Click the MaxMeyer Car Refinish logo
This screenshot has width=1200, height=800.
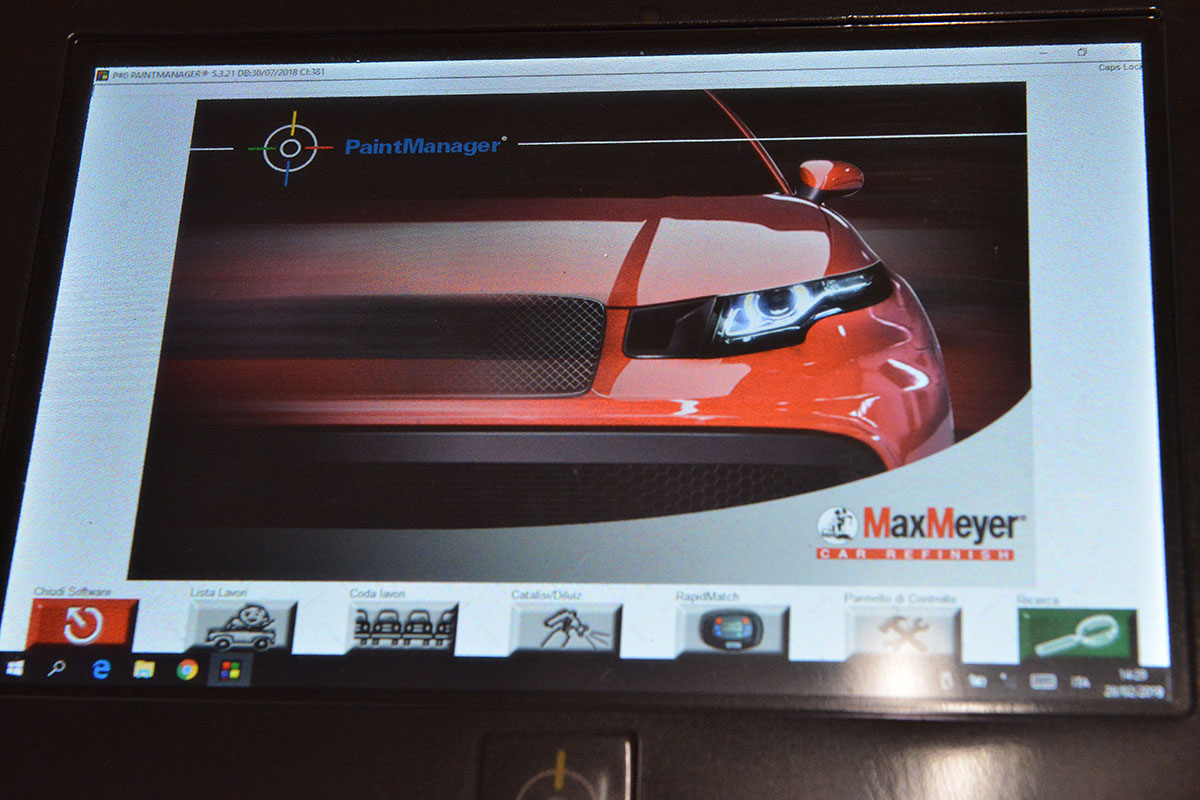click(916, 532)
